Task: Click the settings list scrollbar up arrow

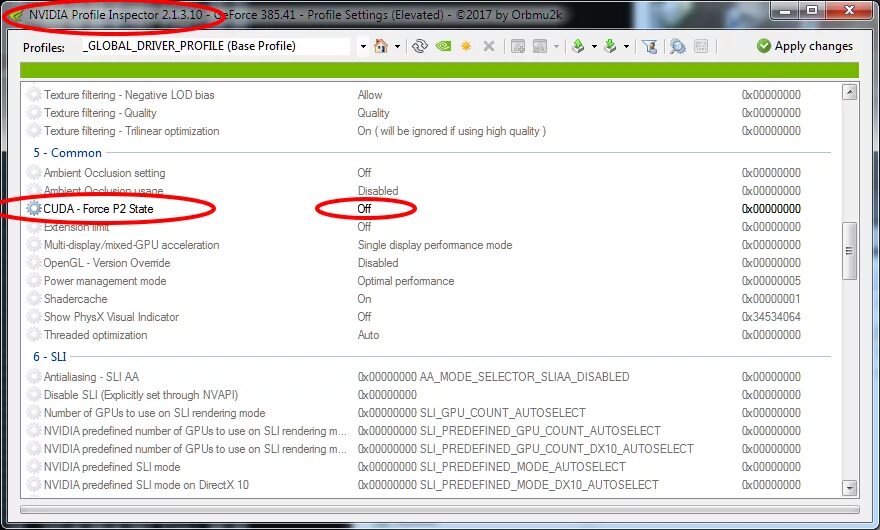Action: coord(850,92)
